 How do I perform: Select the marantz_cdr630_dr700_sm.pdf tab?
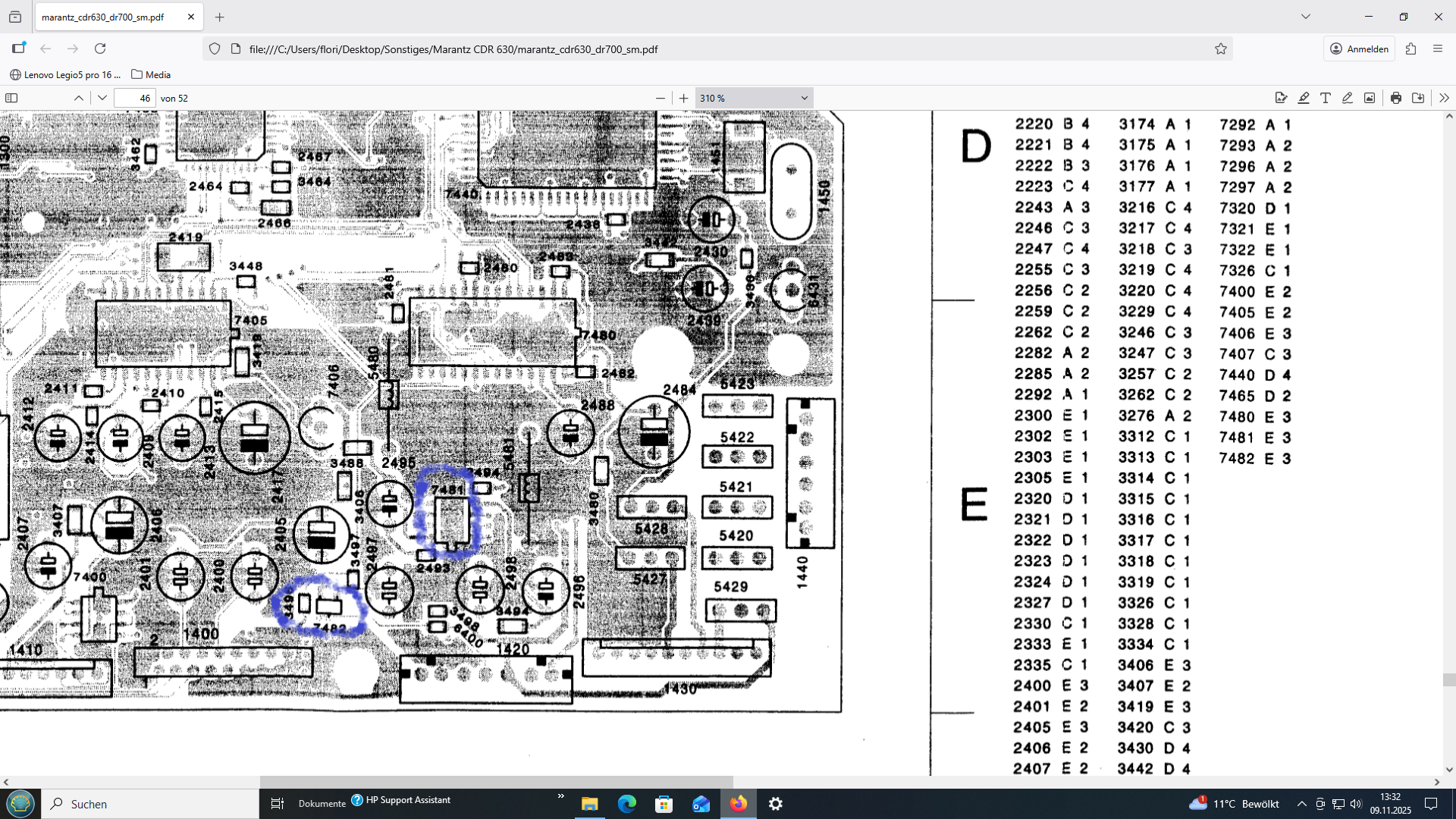(103, 17)
